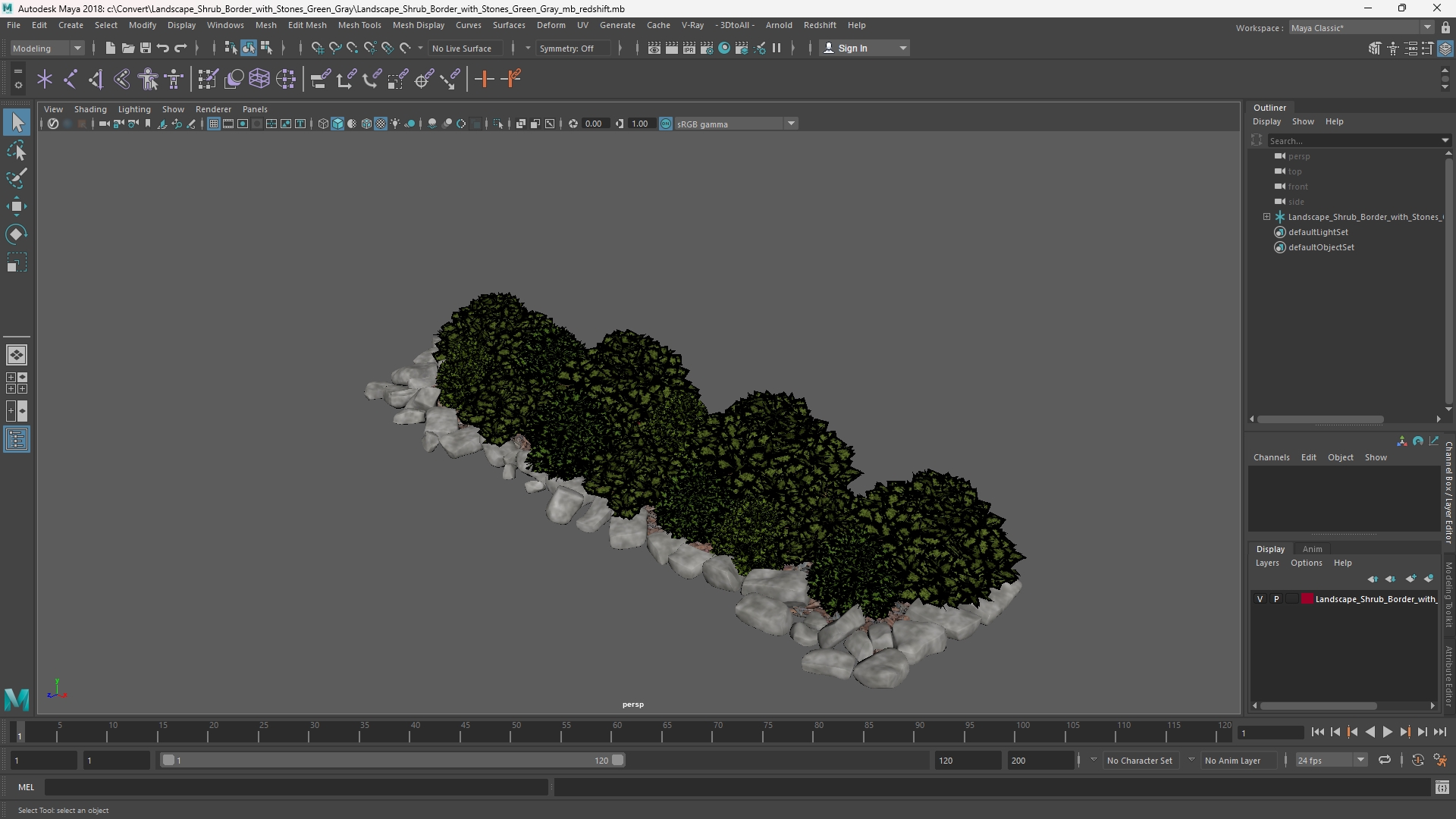
Task: Click the Render Current Frame icon
Action: [x=672, y=48]
